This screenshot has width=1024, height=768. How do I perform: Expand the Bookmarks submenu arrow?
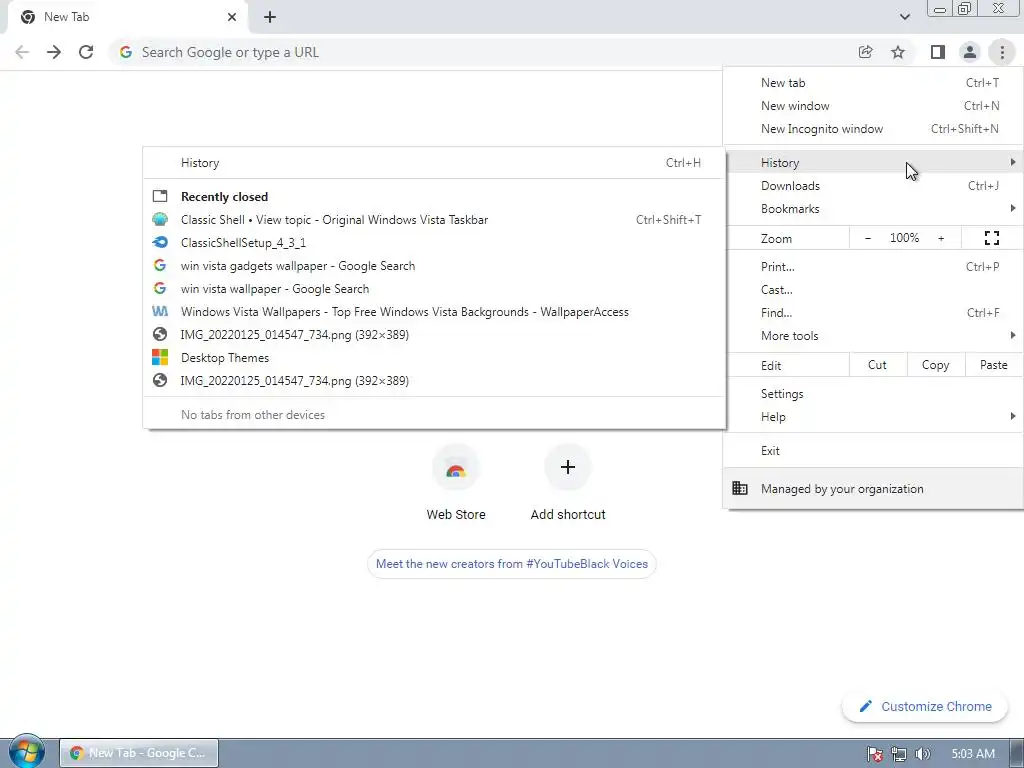click(1012, 208)
